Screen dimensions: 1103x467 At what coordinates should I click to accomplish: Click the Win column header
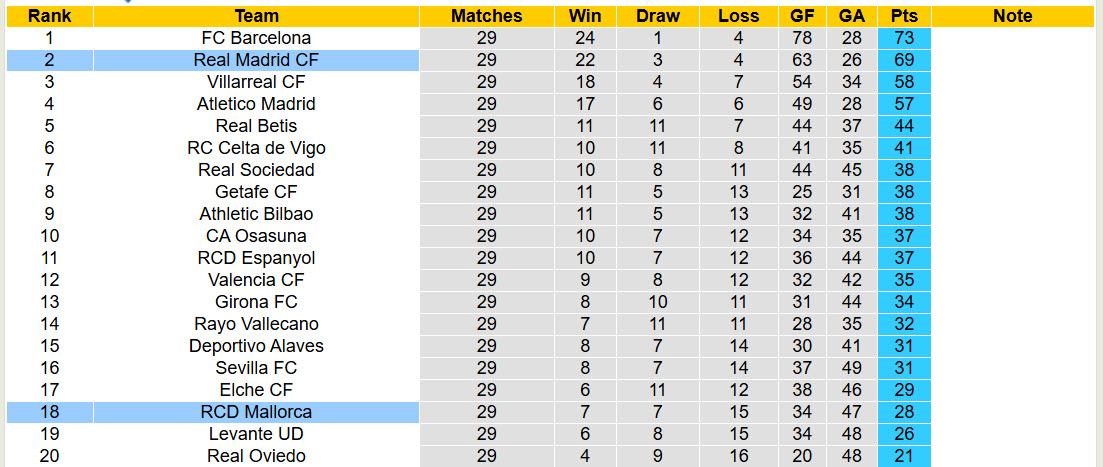click(x=584, y=16)
